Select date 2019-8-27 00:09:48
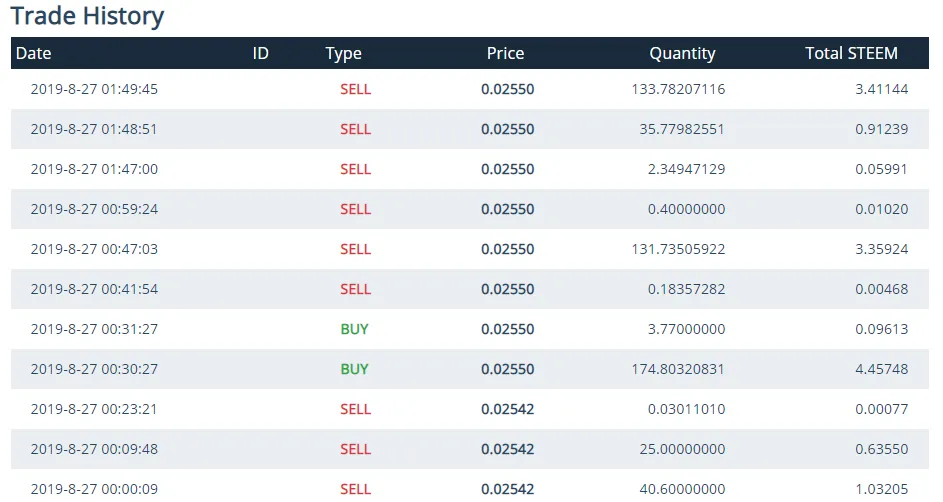 point(94,449)
